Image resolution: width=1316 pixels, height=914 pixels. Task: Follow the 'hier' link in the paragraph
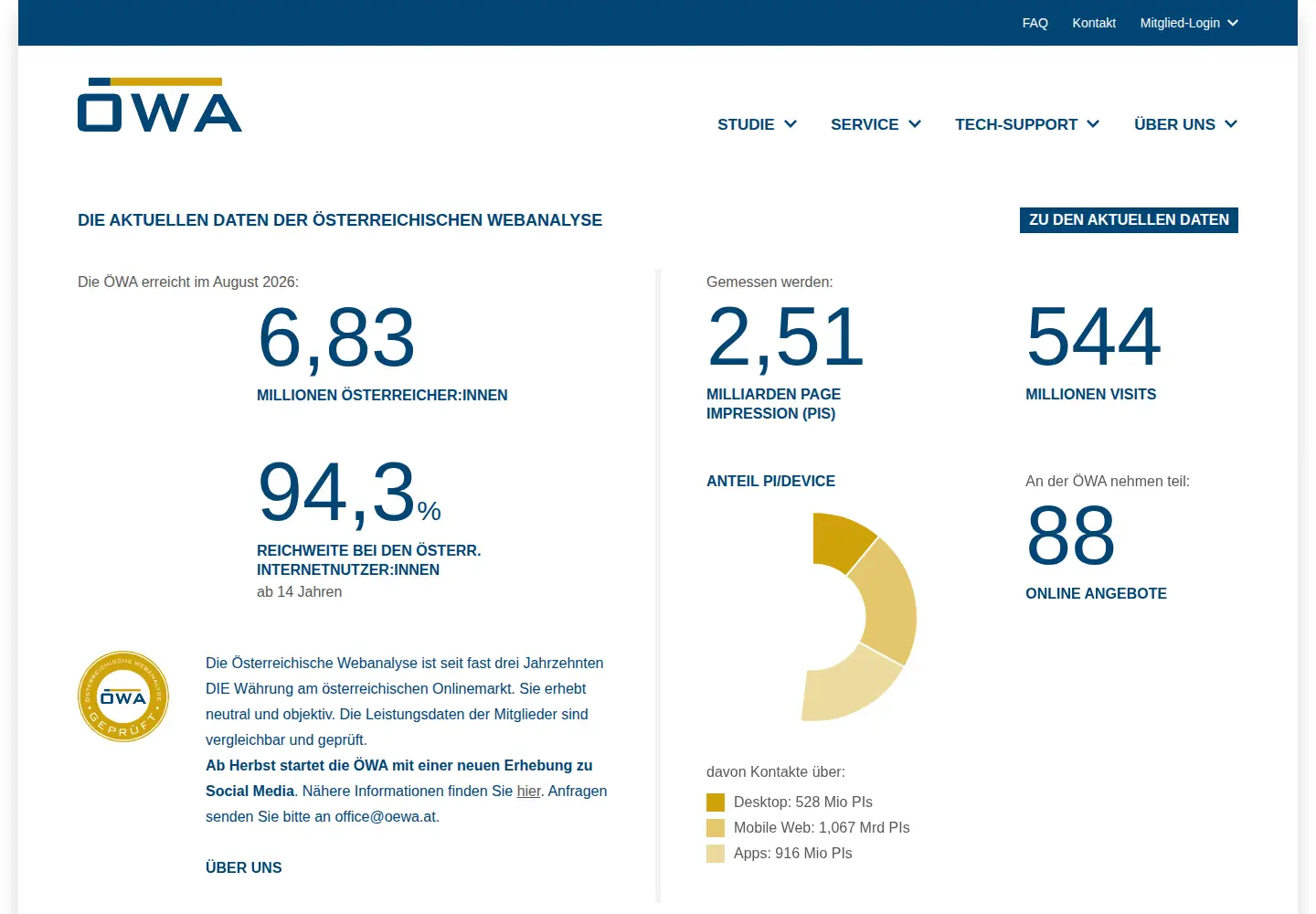click(x=529, y=791)
